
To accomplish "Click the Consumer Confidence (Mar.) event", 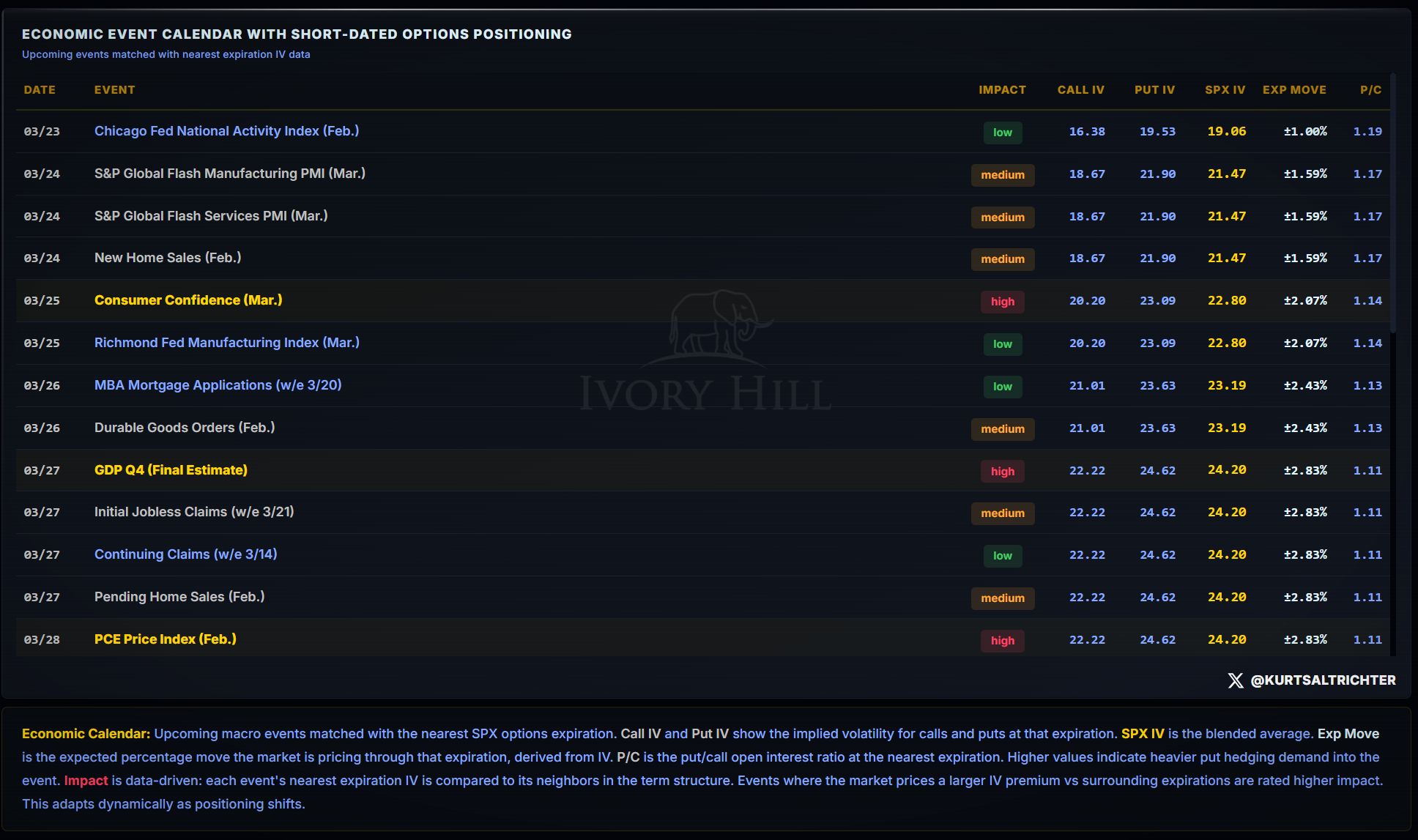I will (x=188, y=300).
